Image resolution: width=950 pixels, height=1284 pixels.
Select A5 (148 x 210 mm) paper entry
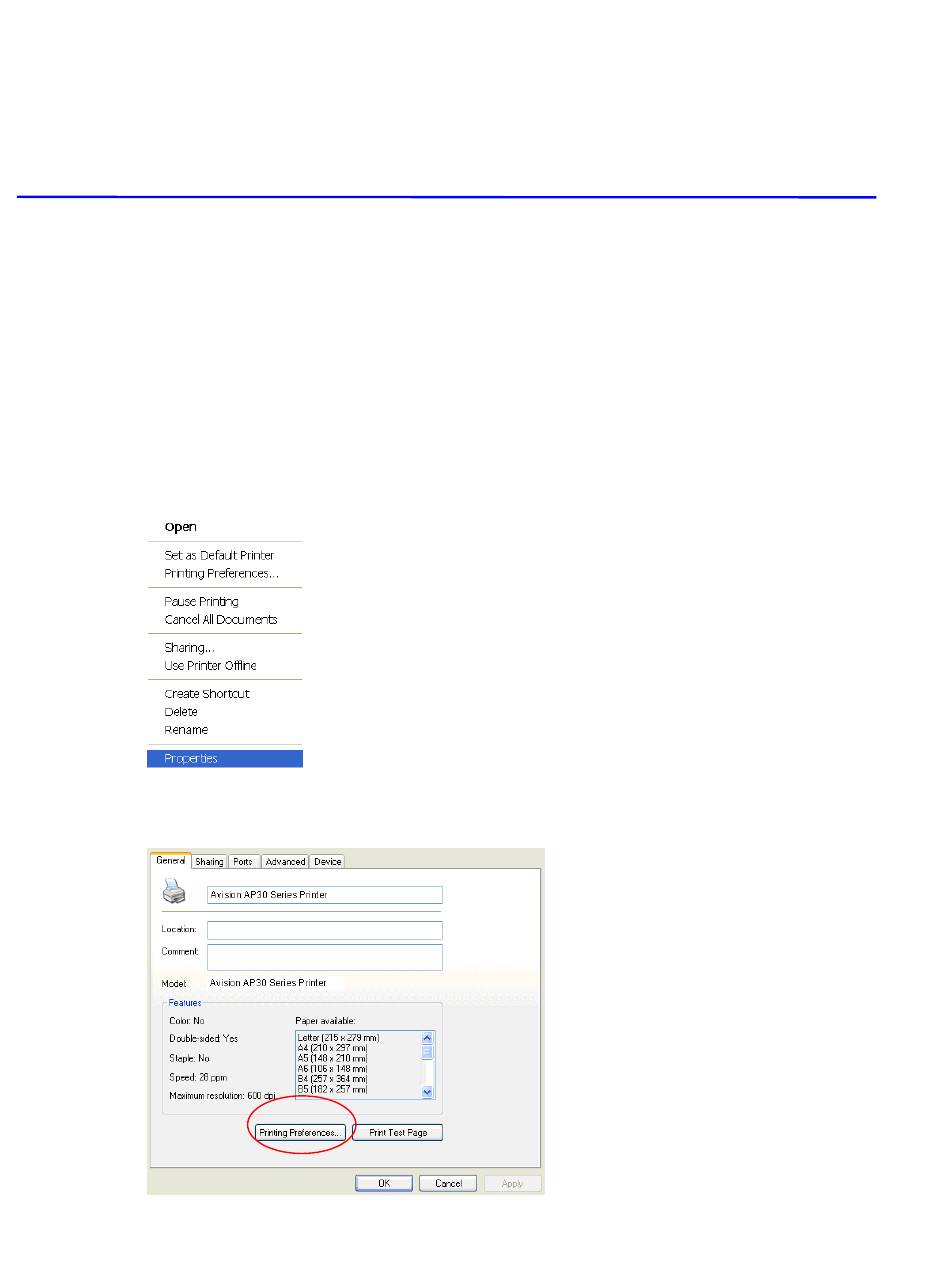point(332,1058)
